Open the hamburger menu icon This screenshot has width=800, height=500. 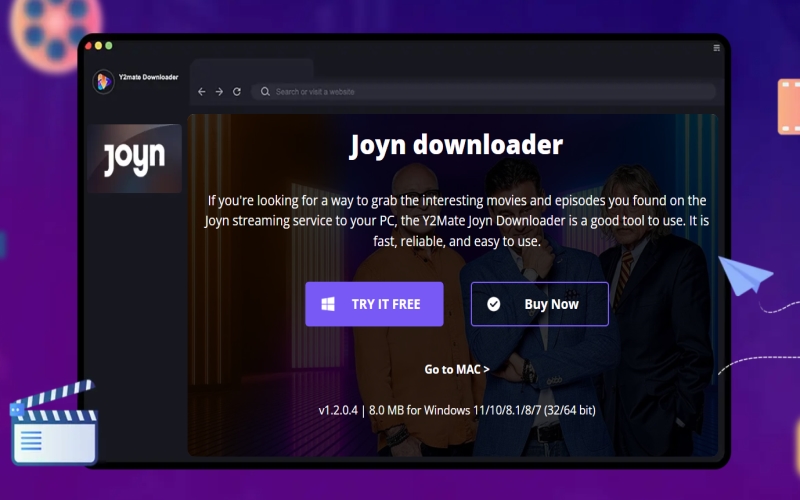(716, 48)
